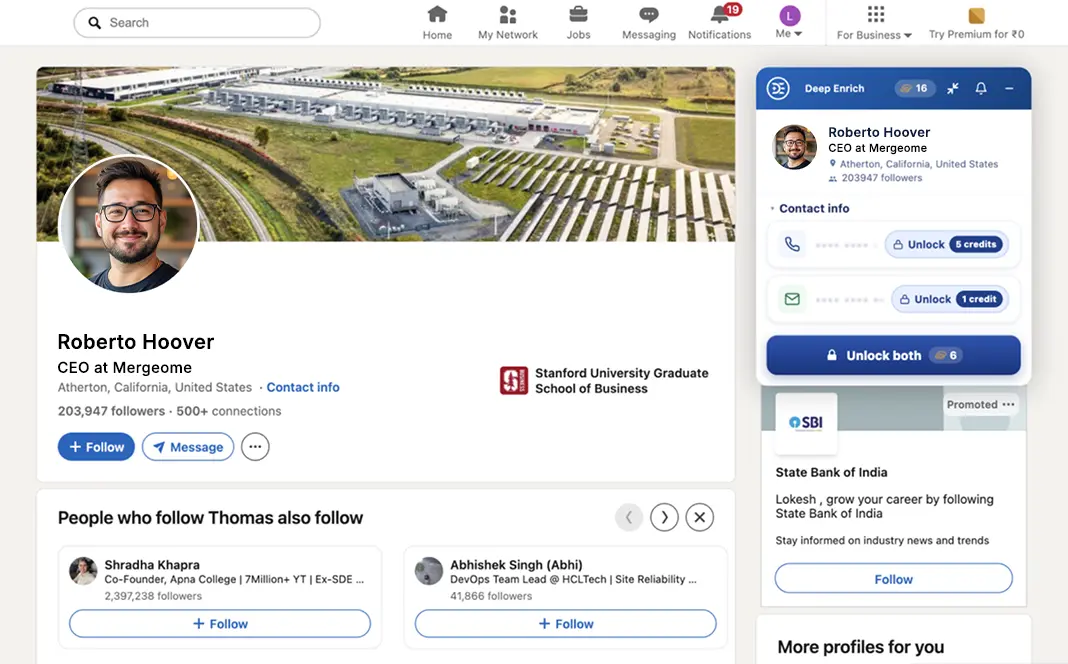Open Messaging from the top bar
The width and height of the screenshot is (1068, 664).
[x=648, y=23]
